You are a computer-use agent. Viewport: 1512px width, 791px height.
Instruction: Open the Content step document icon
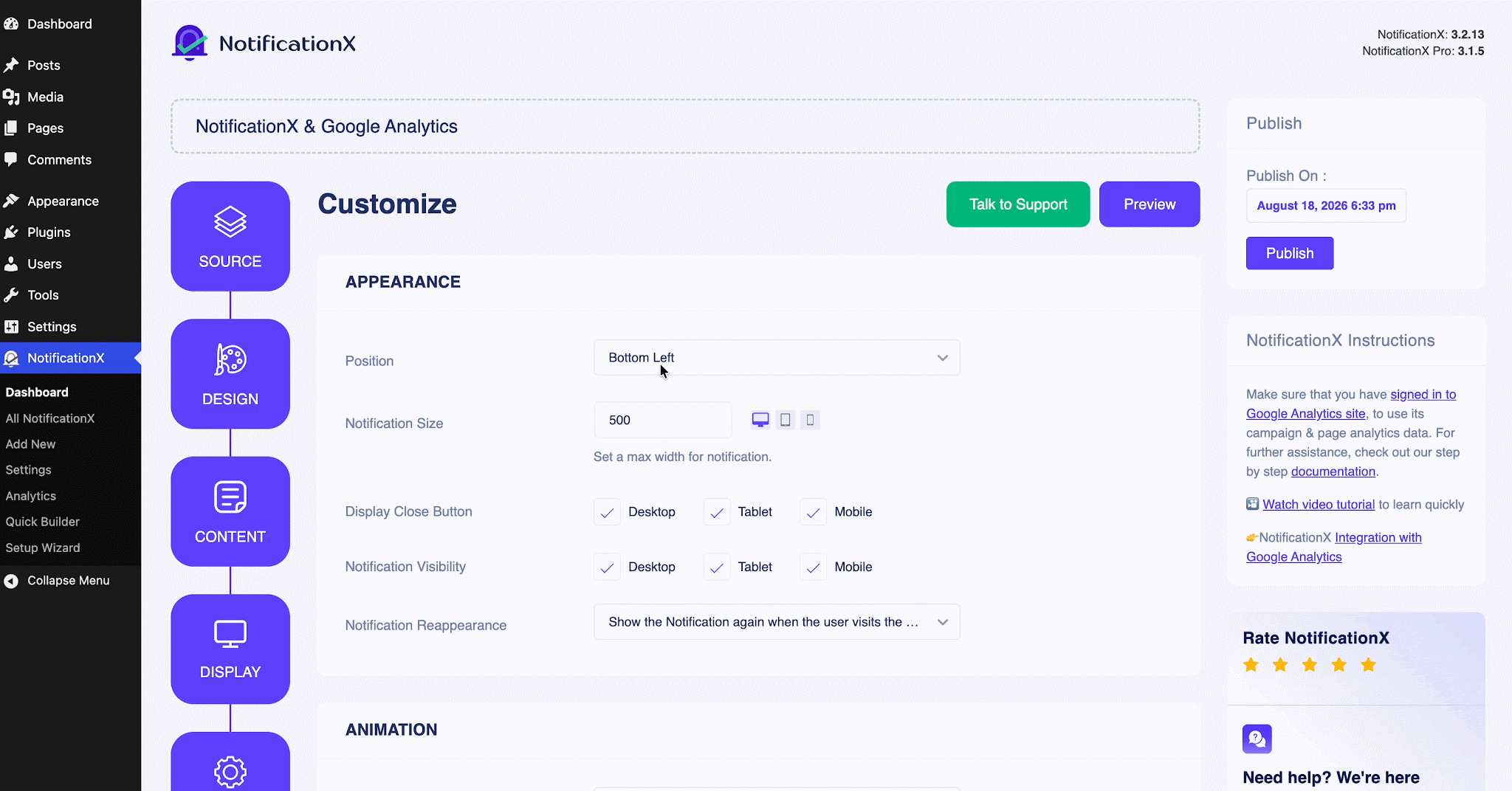[230, 497]
